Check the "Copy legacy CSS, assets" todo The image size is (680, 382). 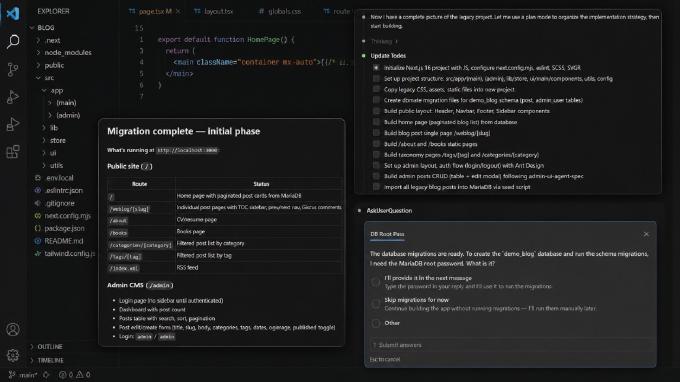pyautogui.click(x=376, y=89)
